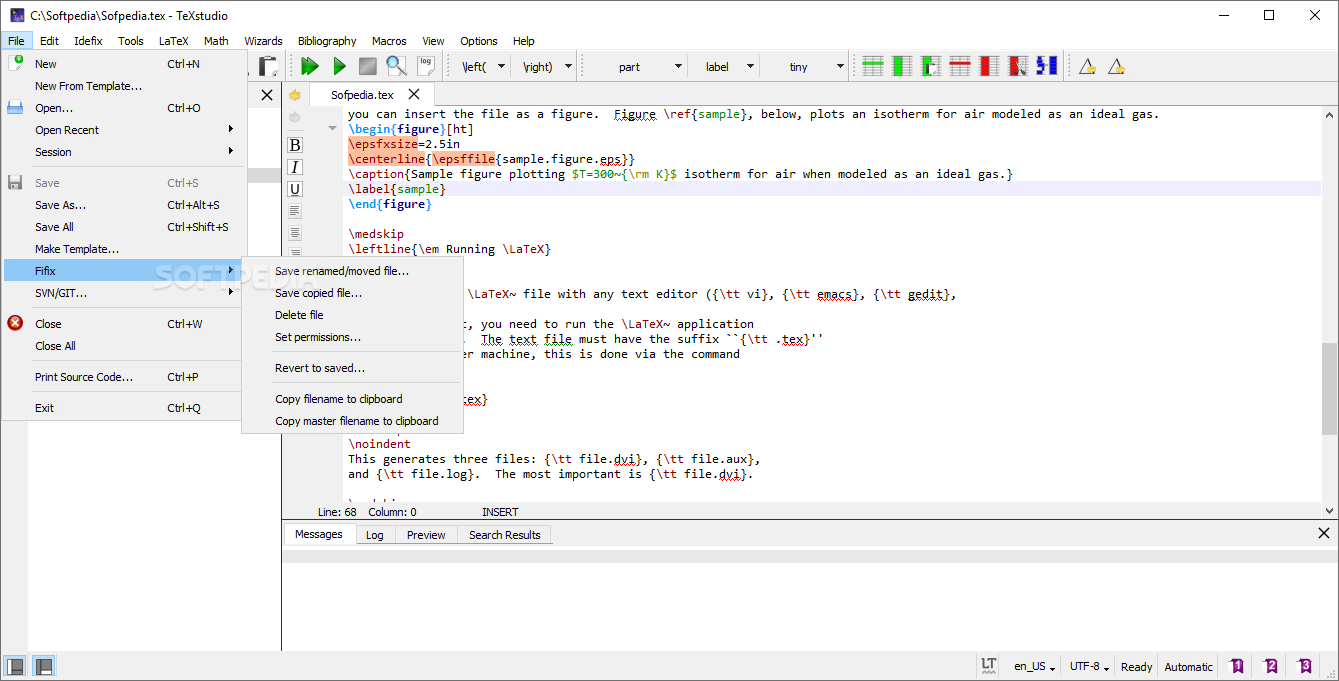Viewport: 1339px width, 681px height.
Task: Open the View Log icon
Action: tap(426, 66)
